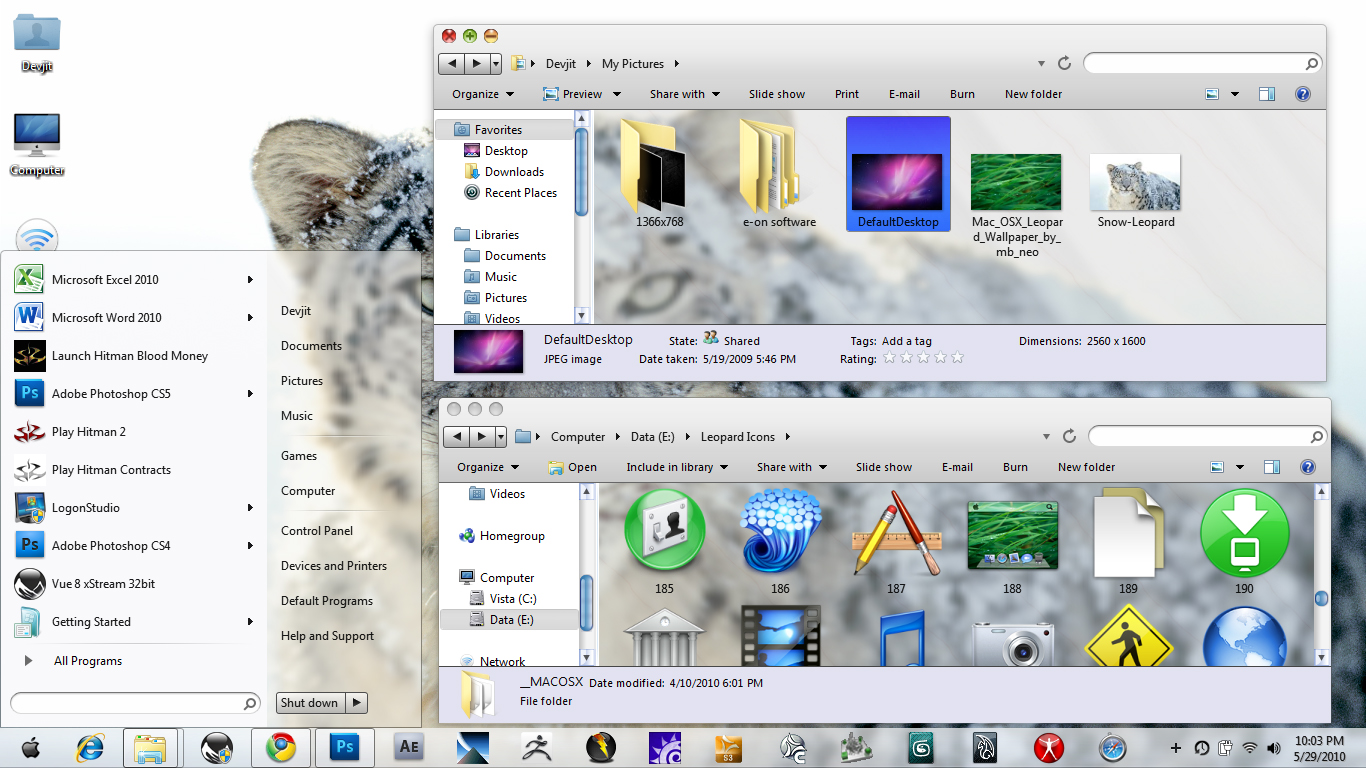This screenshot has width=1366, height=768.
Task: Click the After Effects taskbar icon
Action: click(409, 747)
